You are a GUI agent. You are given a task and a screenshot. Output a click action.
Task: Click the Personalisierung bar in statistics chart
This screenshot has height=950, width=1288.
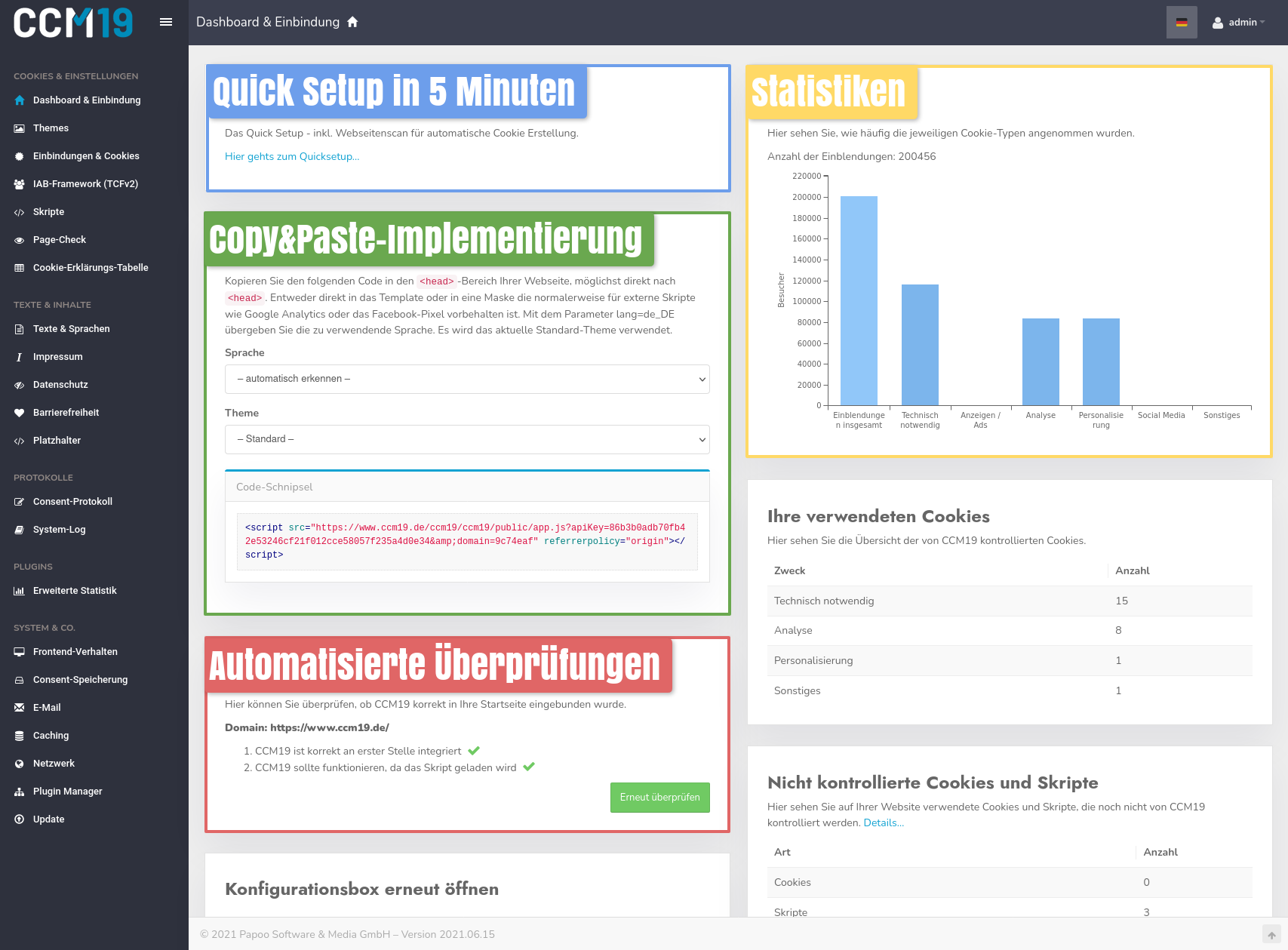(1101, 362)
